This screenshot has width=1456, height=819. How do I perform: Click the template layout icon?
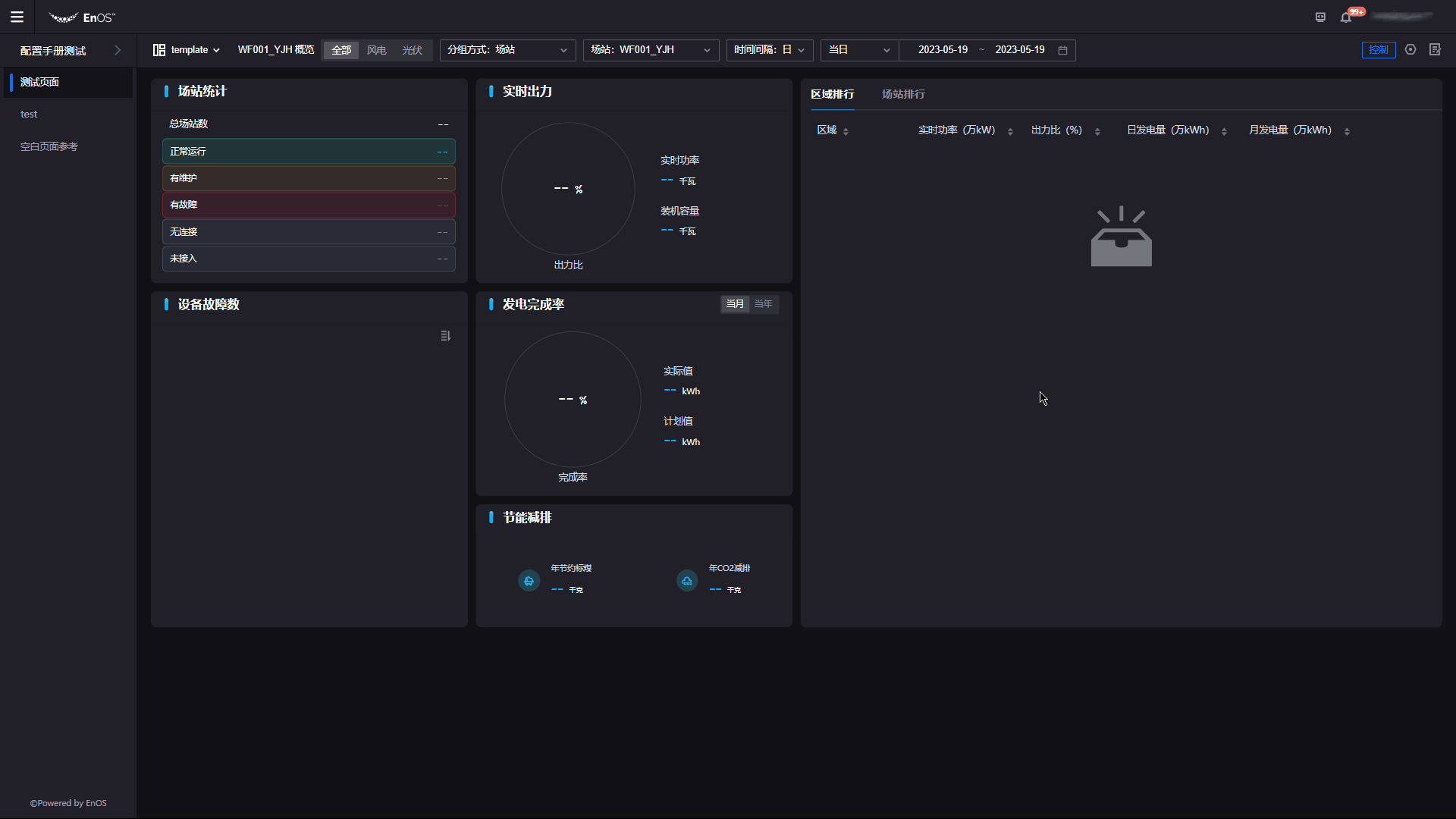(159, 50)
